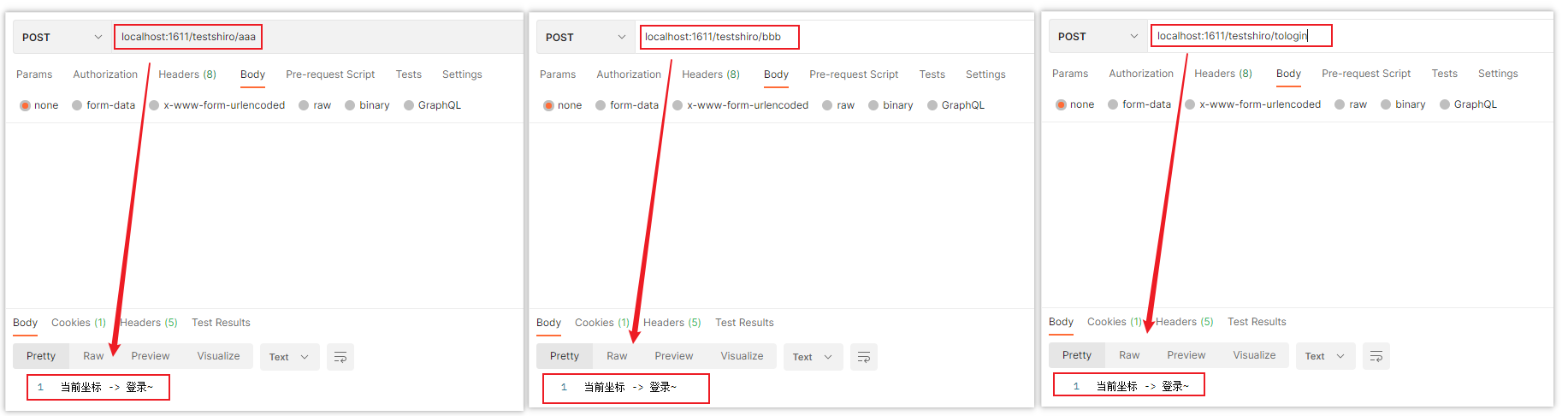Click the URL field with localhost:1611/testshiro/aaa
The image size is (1568, 416).
(x=188, y=37)
